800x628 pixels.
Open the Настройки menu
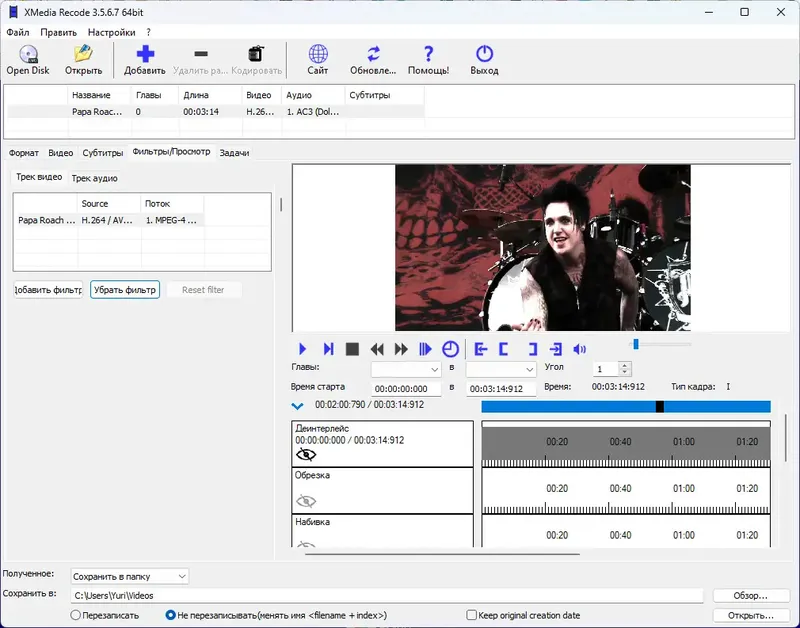(x=111, y=32)
